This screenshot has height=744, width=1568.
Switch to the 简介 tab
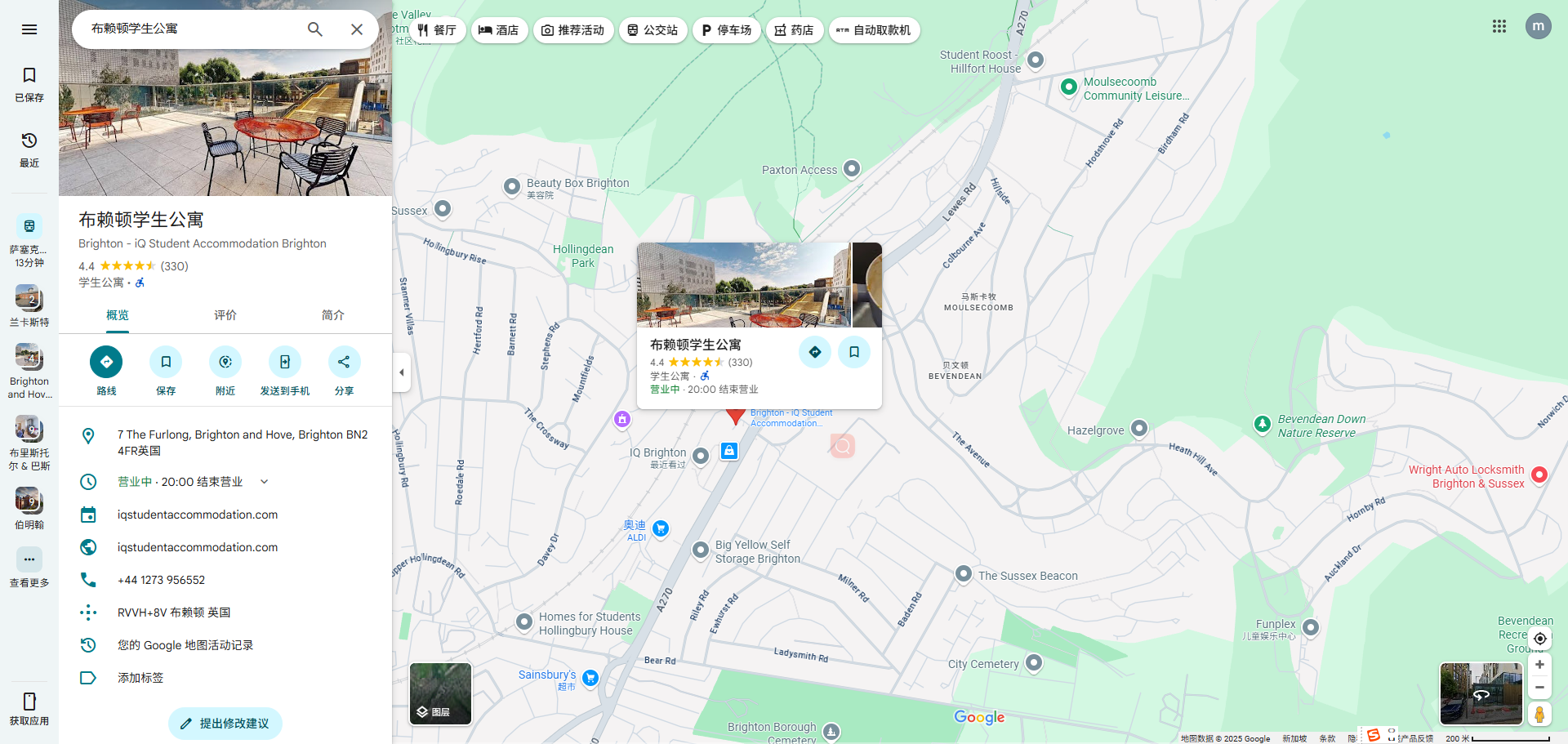[x=332, y=315]
